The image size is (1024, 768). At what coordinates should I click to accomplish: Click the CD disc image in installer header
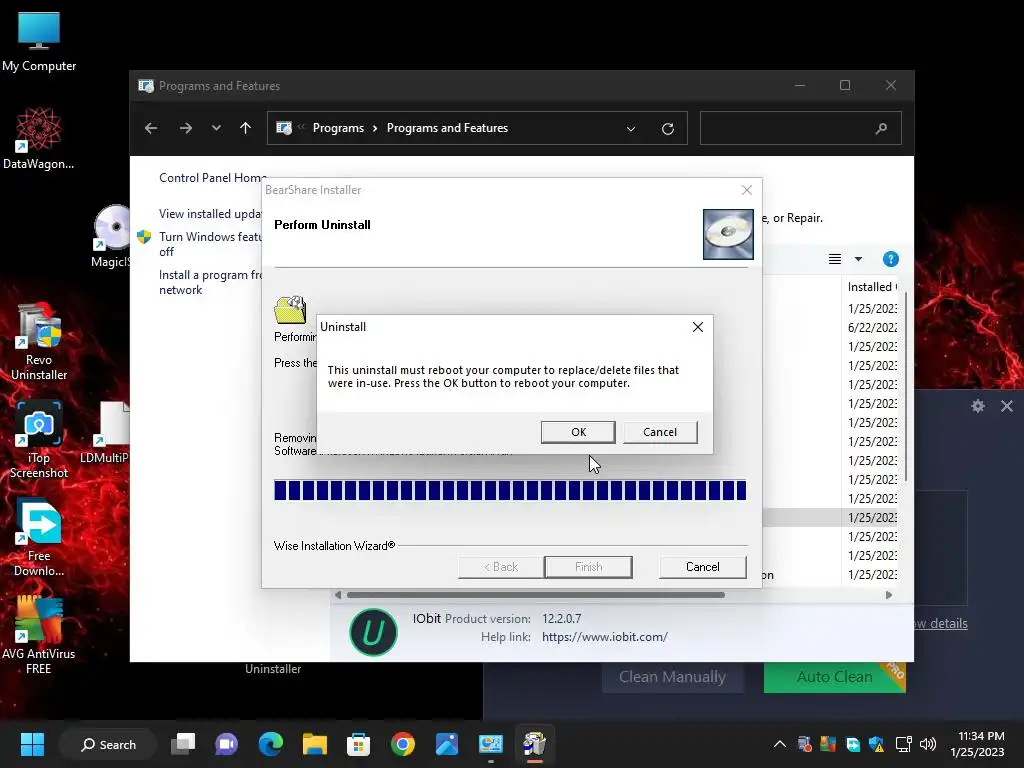click(x=728, y=234)
